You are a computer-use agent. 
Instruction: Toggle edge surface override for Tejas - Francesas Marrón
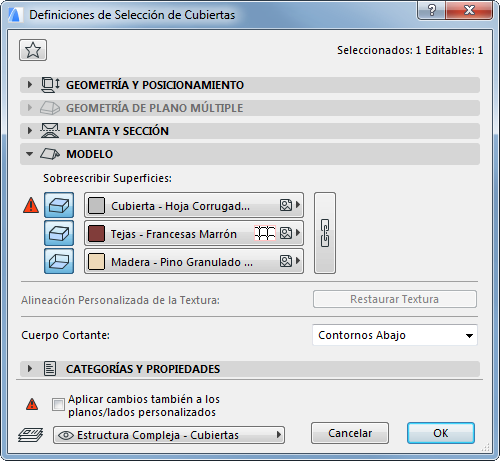(59, 233)
